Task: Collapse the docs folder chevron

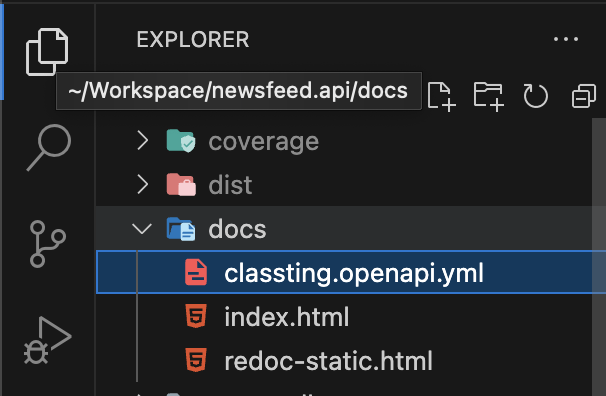Action: (142, 228)
